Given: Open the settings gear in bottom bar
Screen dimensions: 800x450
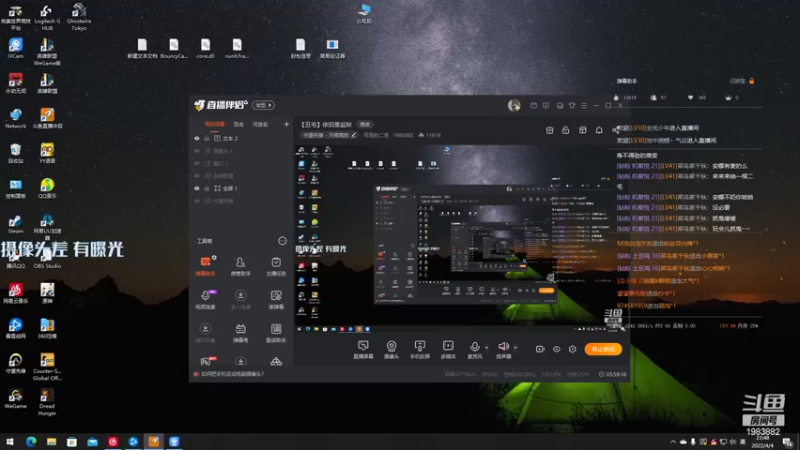Looking at the screenshot, I should 572,349.
